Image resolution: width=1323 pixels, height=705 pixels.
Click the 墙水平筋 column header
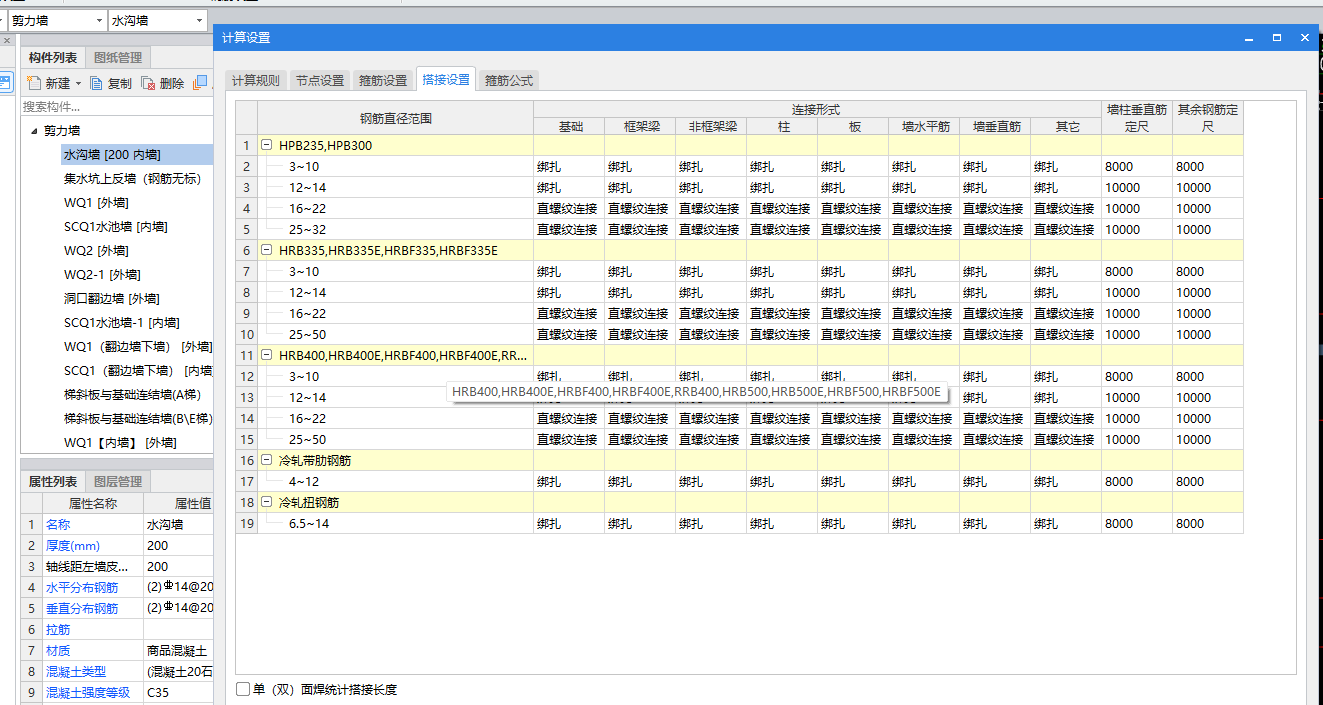[x=924, y=127]
